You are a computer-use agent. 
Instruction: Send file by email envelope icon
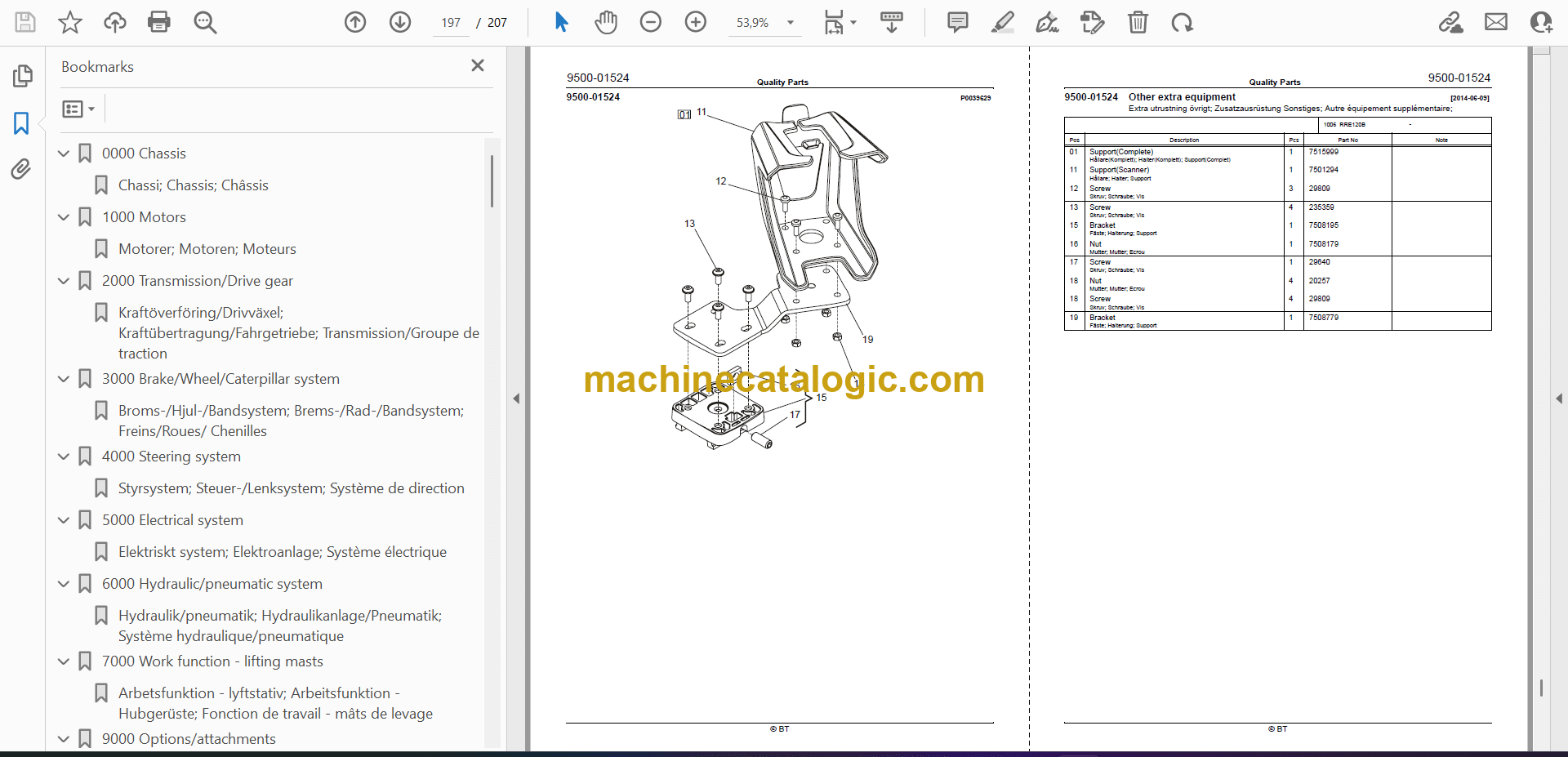[1496, 22]
